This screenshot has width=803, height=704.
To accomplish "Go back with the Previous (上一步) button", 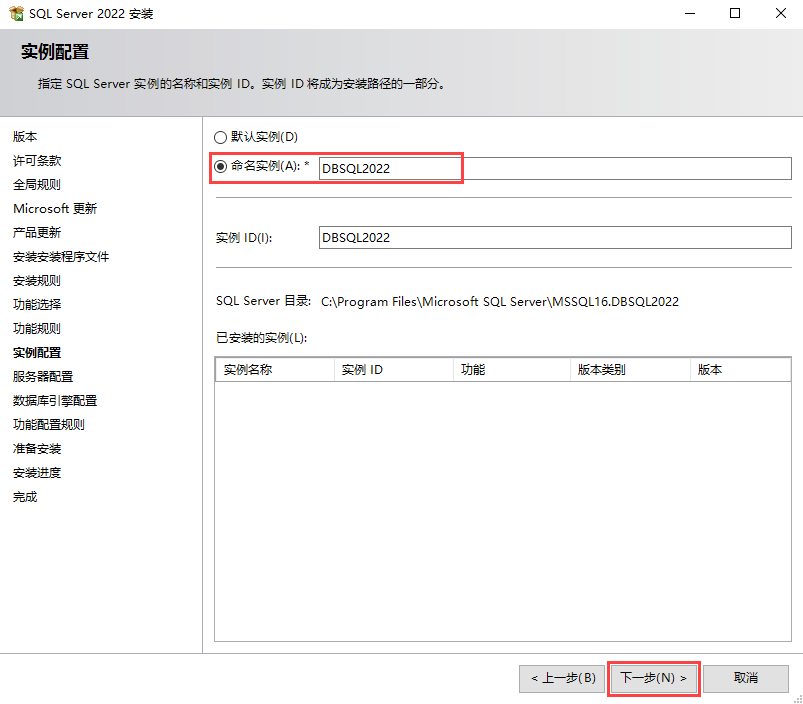I will (x=563, y=678).
